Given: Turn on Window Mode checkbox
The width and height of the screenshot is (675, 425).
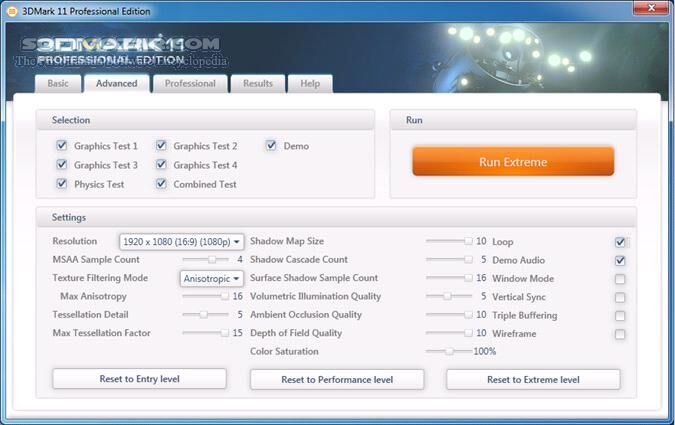Looking at the screenshot, I should coord(620,279).
